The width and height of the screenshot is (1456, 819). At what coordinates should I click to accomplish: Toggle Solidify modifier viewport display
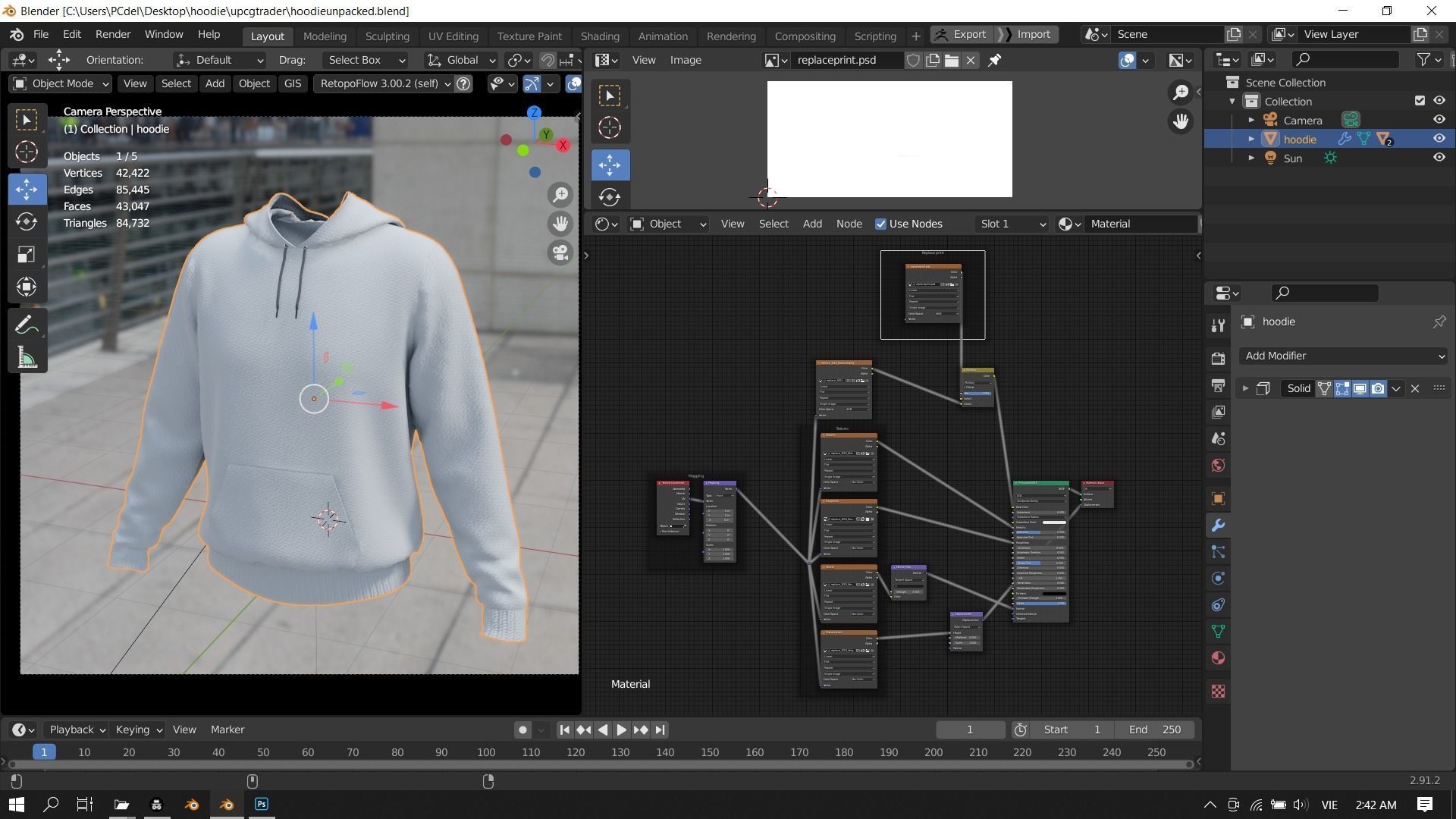pos(1360,388)
